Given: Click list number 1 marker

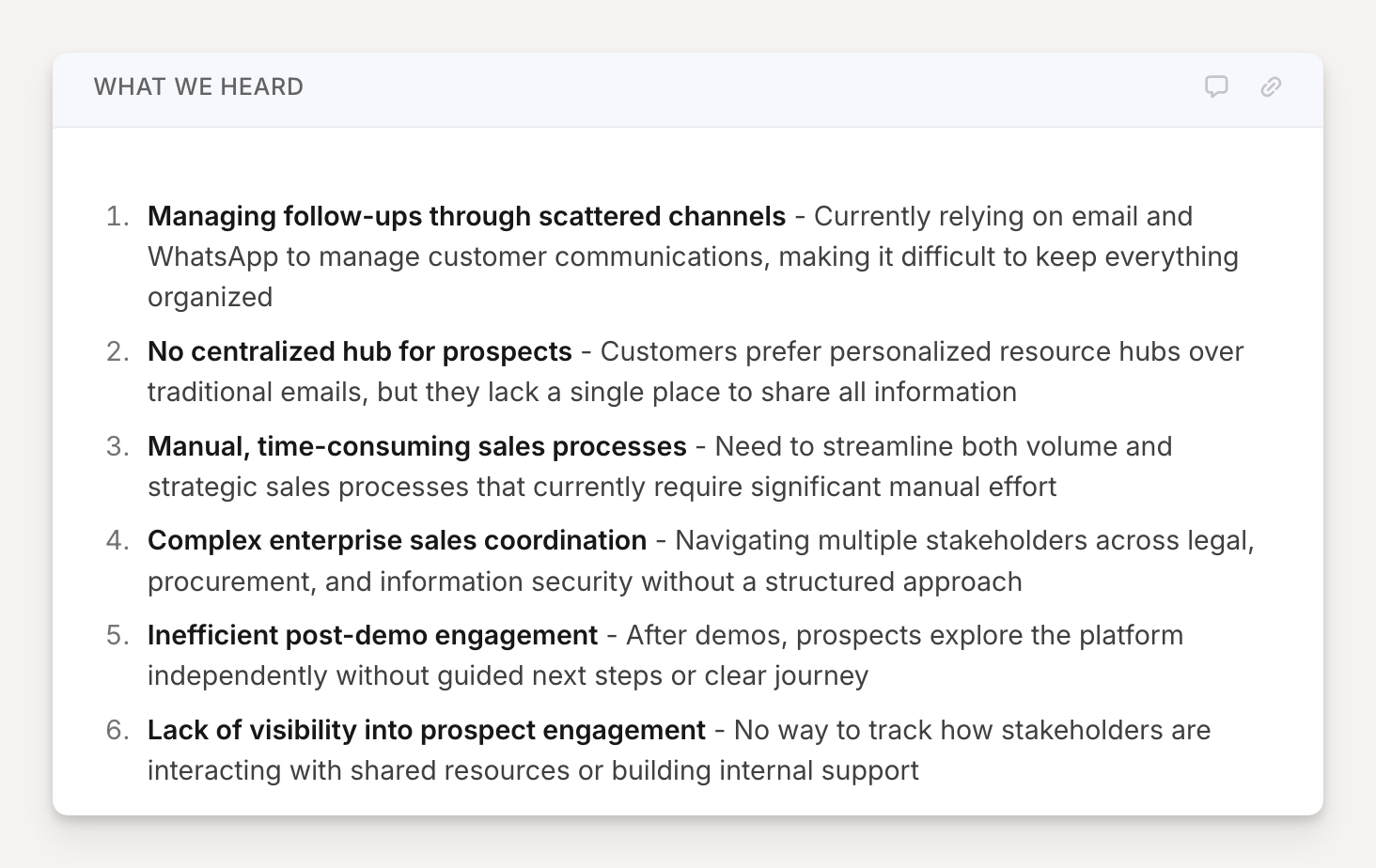Looking at the screenshot, I should (117, 217).
